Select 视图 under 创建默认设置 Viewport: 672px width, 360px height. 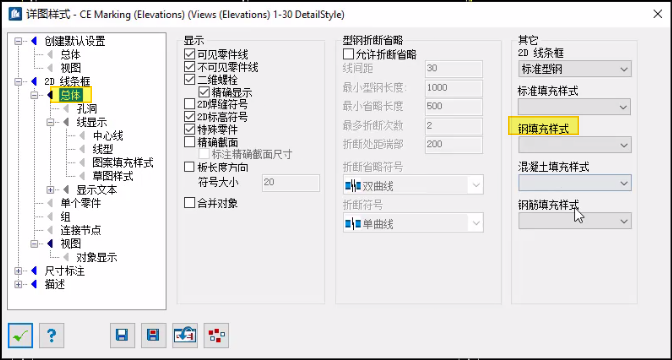pos(70,68)
